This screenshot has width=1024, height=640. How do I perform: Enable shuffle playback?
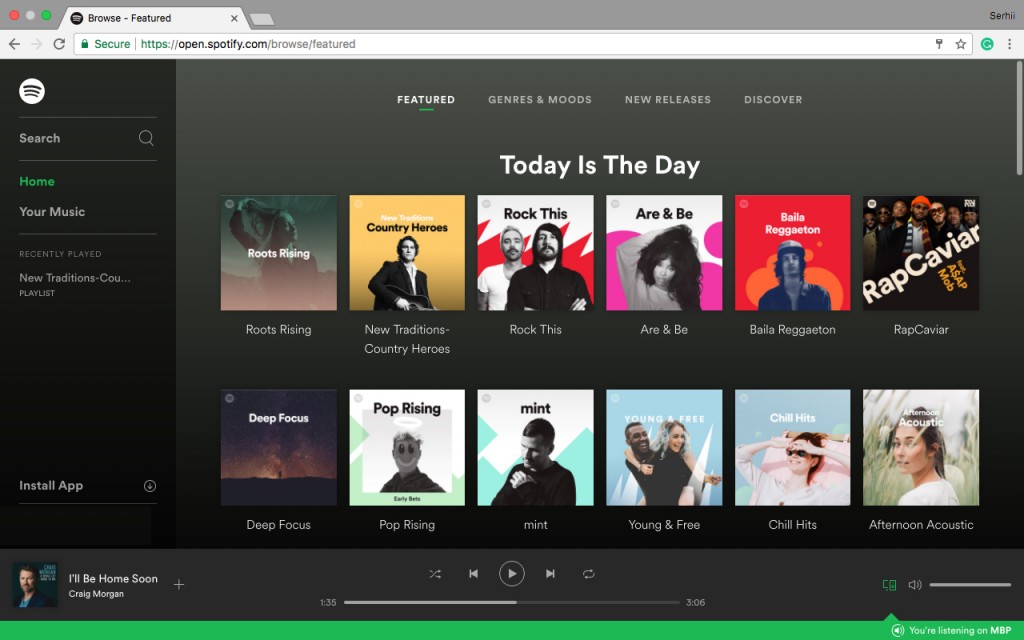(x=435, y=573)
